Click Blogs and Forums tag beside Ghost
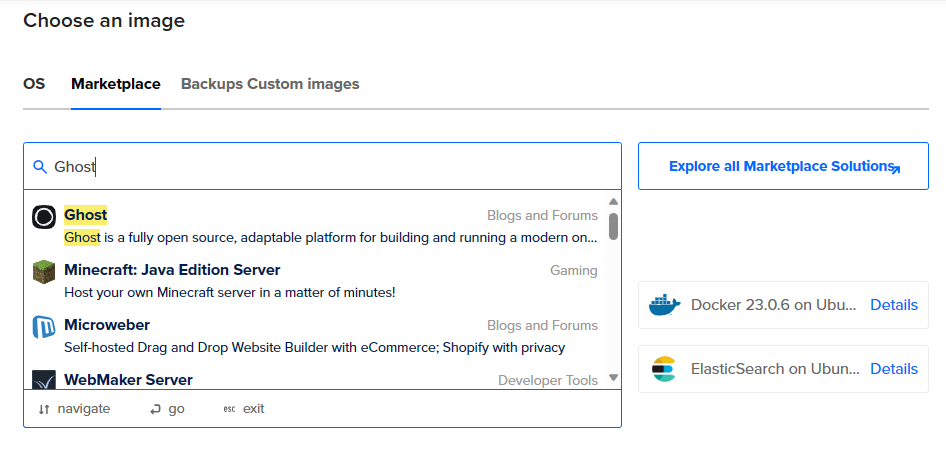 (x=542, y=216)
